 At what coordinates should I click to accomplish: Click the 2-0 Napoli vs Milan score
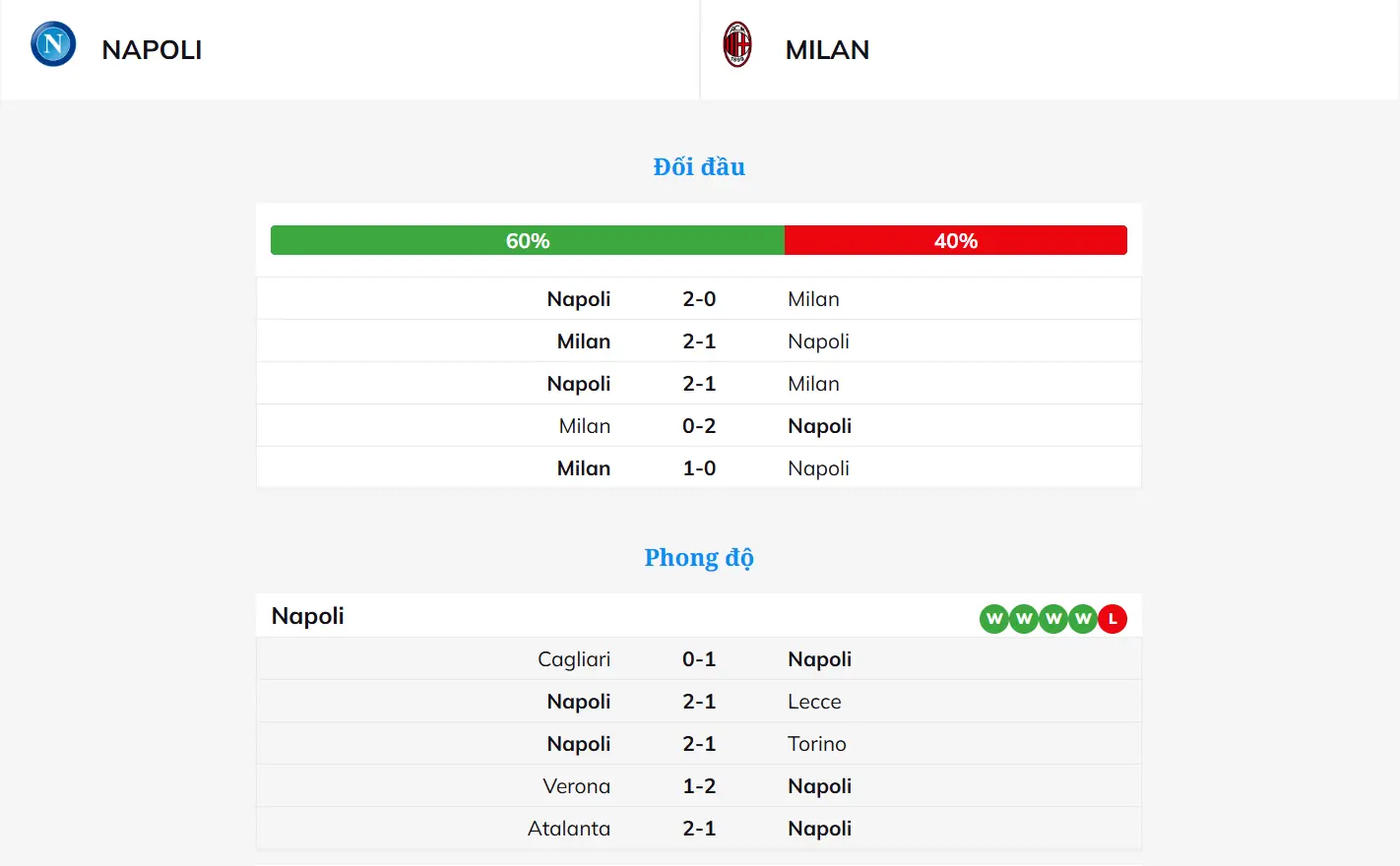699,299
